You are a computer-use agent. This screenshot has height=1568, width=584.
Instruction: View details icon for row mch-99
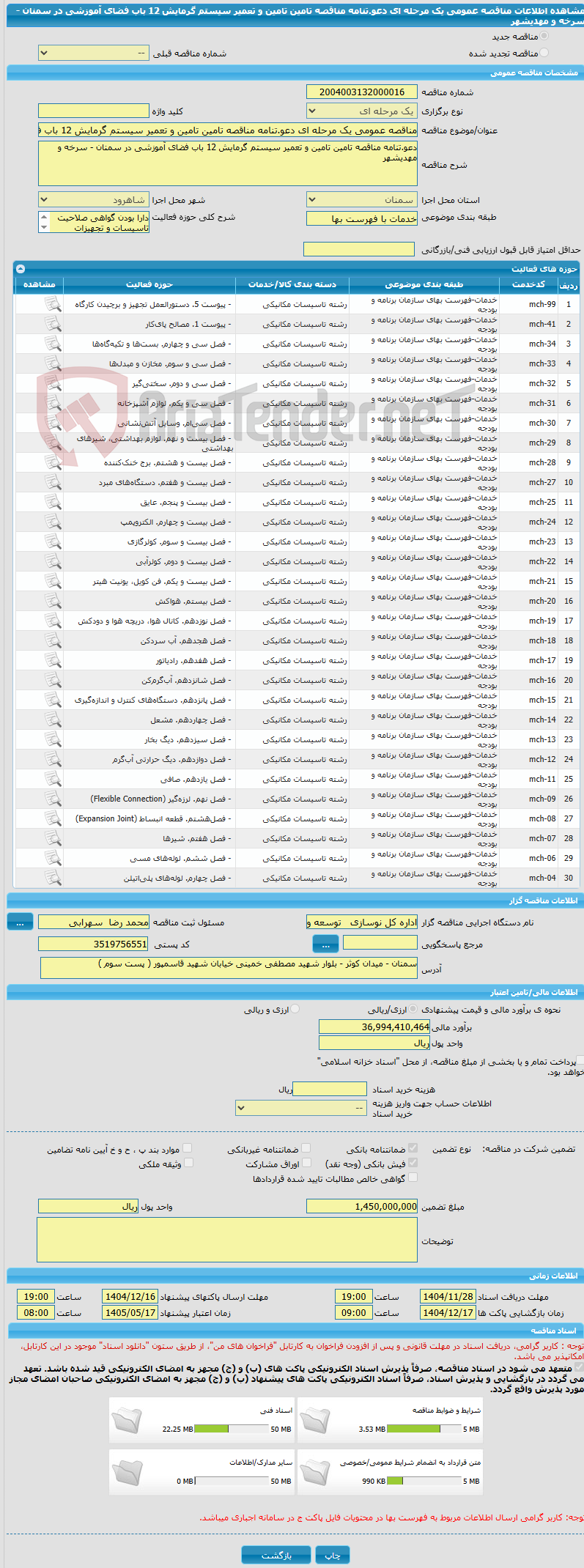click(x=53, y=304)
